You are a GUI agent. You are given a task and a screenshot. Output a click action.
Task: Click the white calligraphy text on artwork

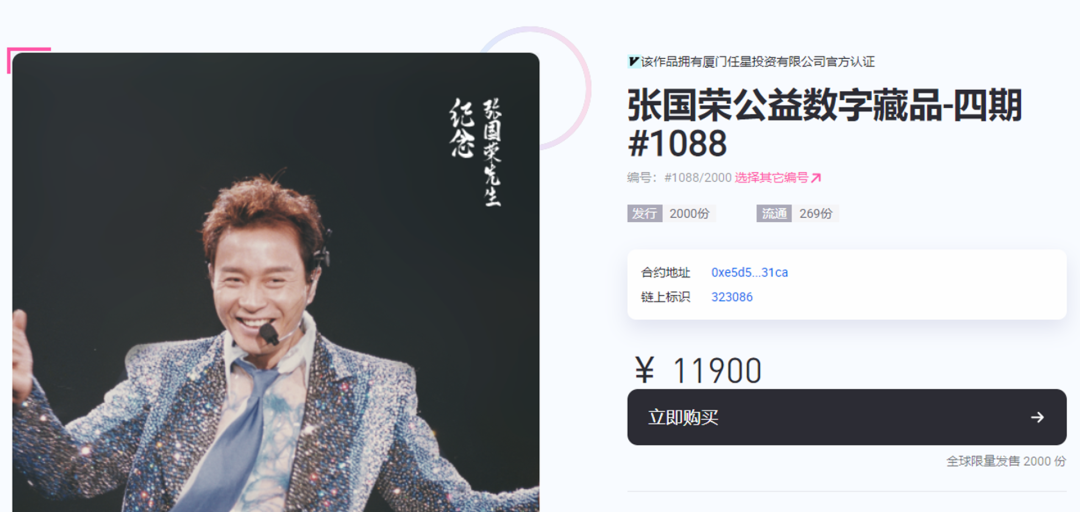[475, 152]
